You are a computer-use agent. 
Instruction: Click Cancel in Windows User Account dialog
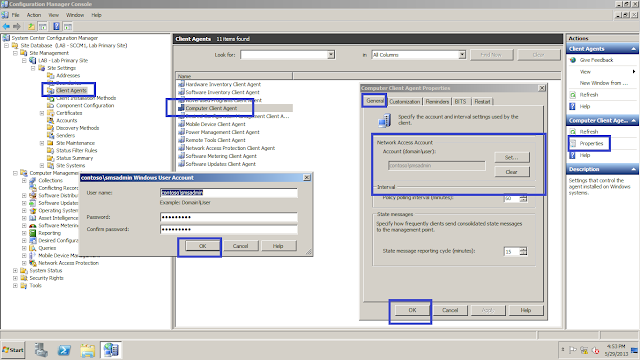(x=240, y=246)
